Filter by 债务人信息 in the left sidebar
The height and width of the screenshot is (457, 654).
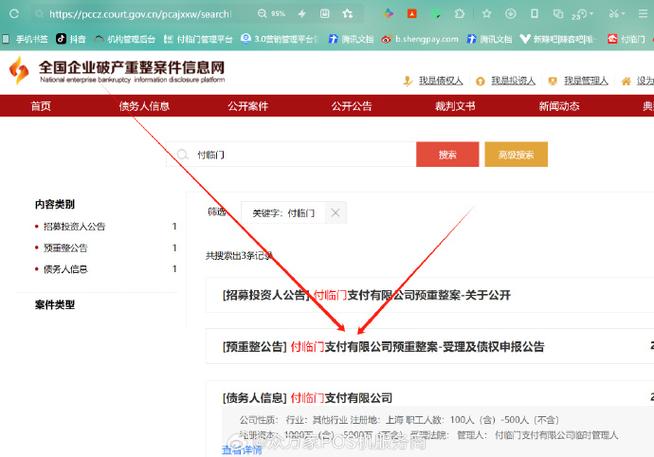(65, 269)
